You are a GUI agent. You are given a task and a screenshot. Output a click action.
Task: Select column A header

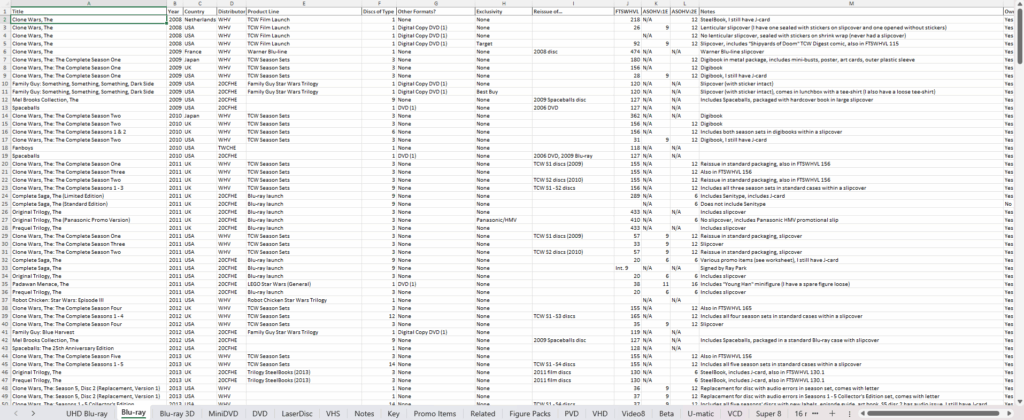click(x=88, y=4)
